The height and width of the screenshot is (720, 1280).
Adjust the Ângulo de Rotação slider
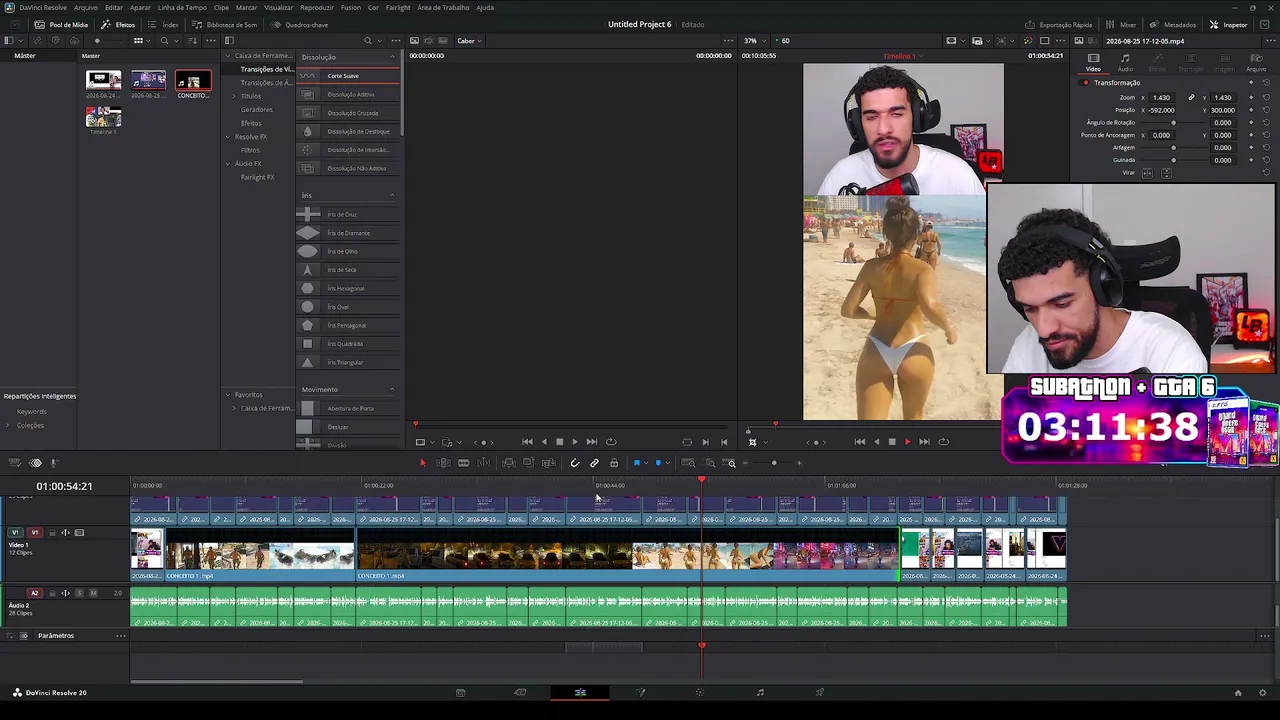point(1173,123)
